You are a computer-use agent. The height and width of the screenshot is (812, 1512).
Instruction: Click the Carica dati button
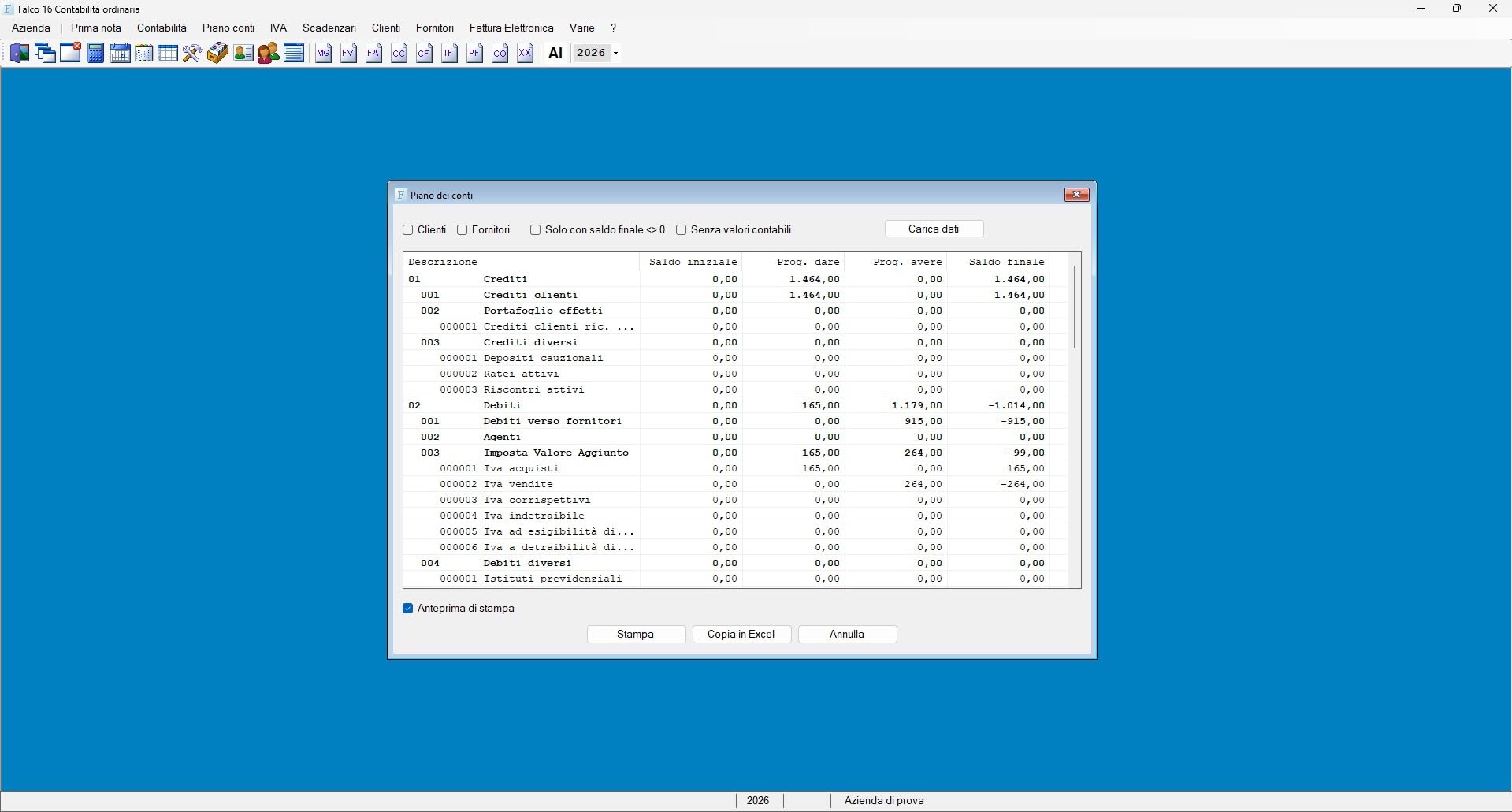tap(934, 229)
